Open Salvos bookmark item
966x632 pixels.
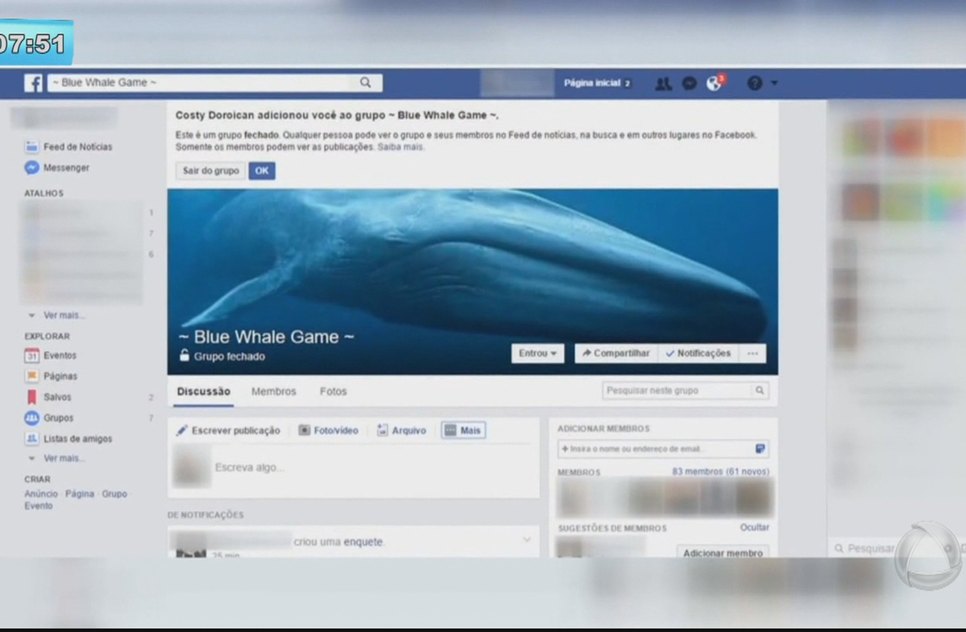(x=48, y=397)
